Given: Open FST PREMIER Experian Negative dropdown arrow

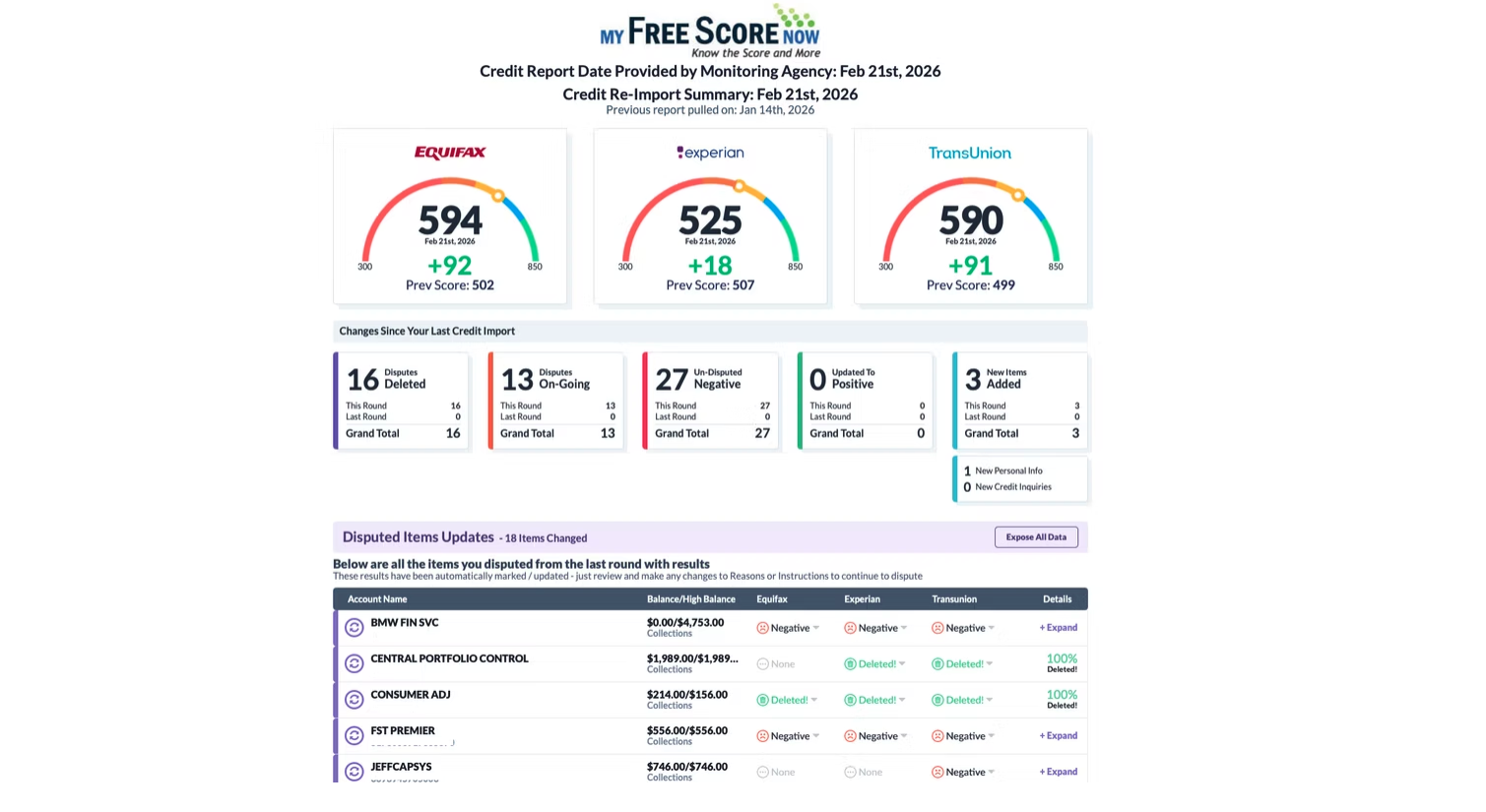Looking at the screenshot, I should [x=904, y=736].
